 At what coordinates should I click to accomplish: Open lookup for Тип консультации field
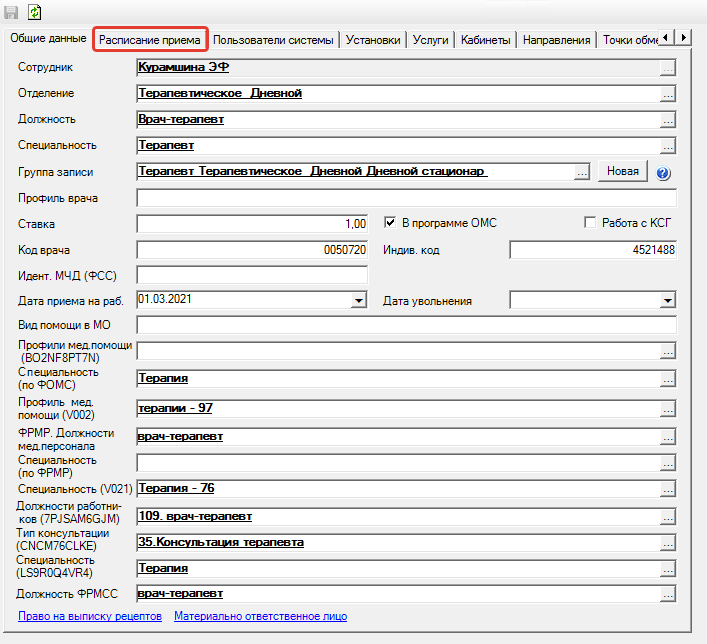pyautogui.click(x=668, y=543)
